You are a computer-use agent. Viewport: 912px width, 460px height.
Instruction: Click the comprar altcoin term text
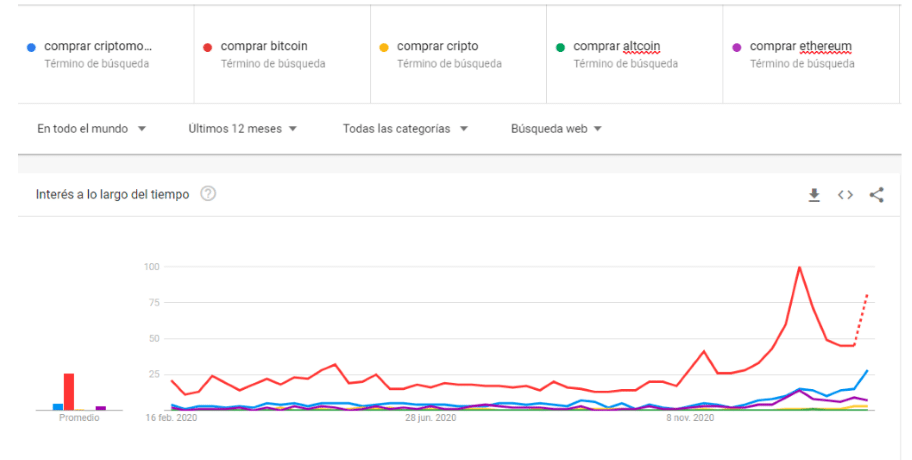[x=616, y=46]
